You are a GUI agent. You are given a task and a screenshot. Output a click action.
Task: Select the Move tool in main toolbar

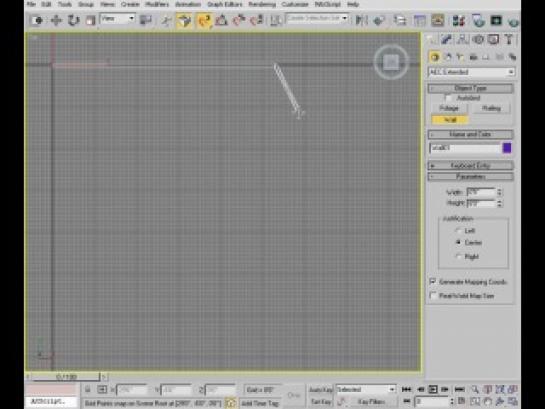pos(56,20)
